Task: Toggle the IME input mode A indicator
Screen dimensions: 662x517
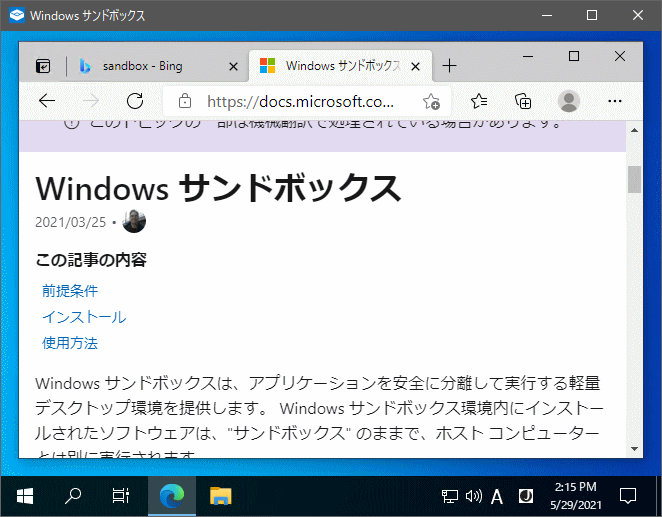Action: (x=497, y=497)
